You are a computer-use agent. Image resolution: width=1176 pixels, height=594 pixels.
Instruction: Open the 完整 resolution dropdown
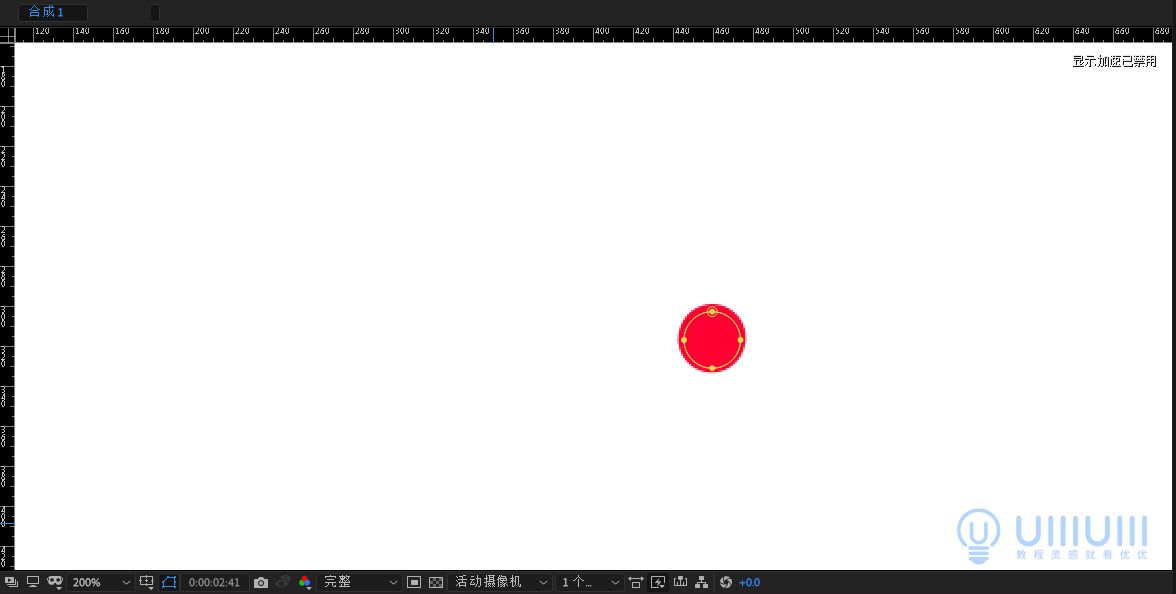pos(359,582)
